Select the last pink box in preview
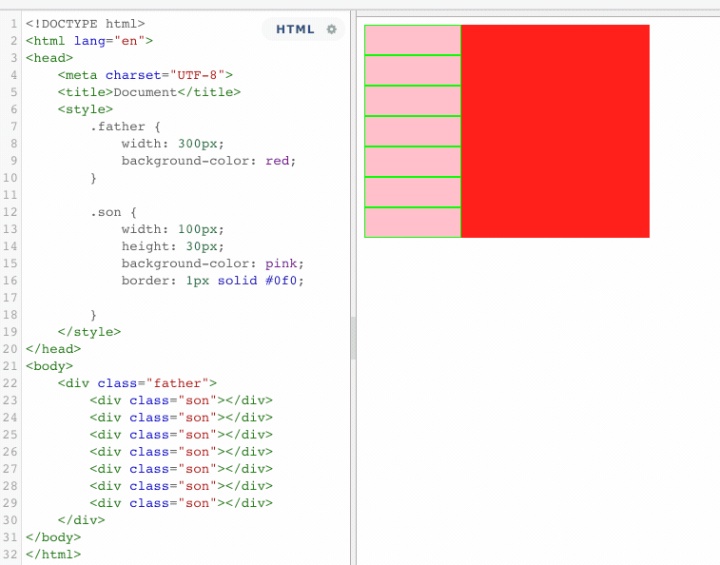The image size is (720, 565). pos(412,223)
